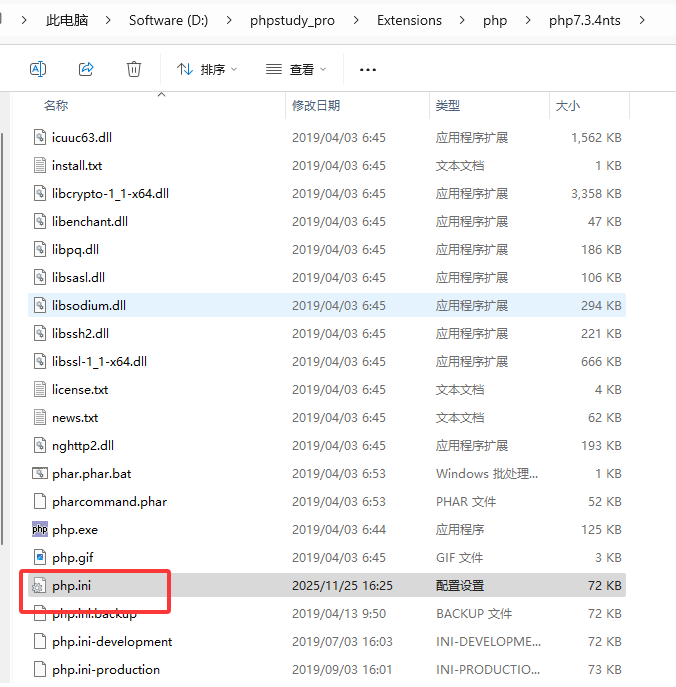
Task: Sort by the 修改日期 column header
Action: coord(316,106)
